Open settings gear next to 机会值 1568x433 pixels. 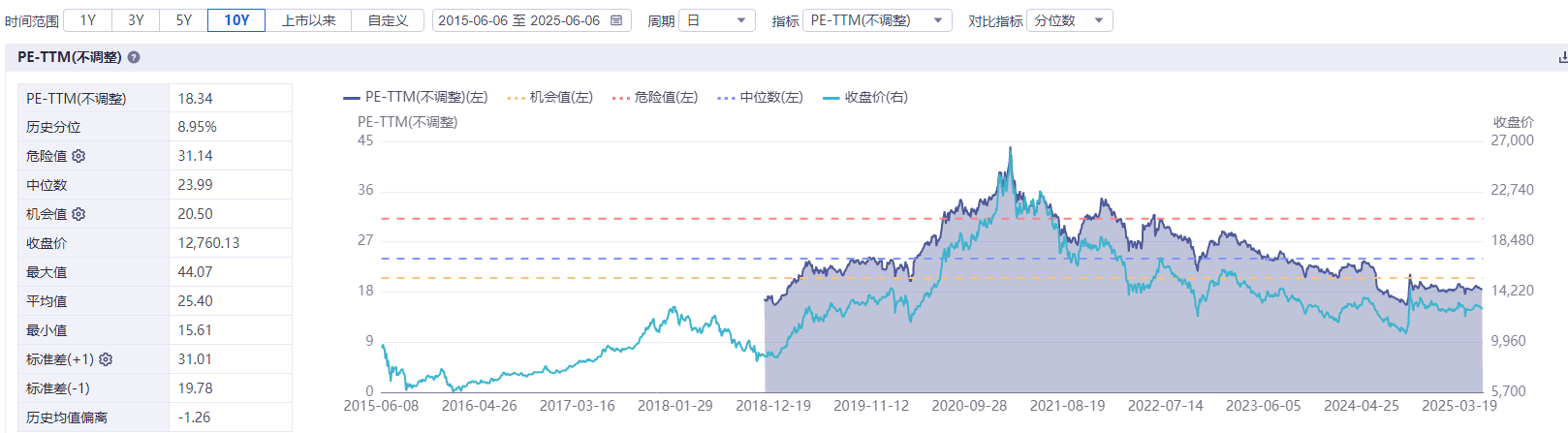click(78, 214)
